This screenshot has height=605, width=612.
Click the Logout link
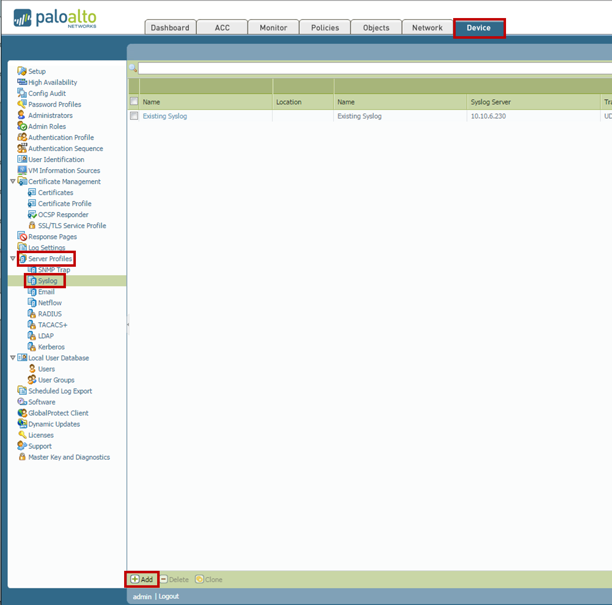point(169,596)
